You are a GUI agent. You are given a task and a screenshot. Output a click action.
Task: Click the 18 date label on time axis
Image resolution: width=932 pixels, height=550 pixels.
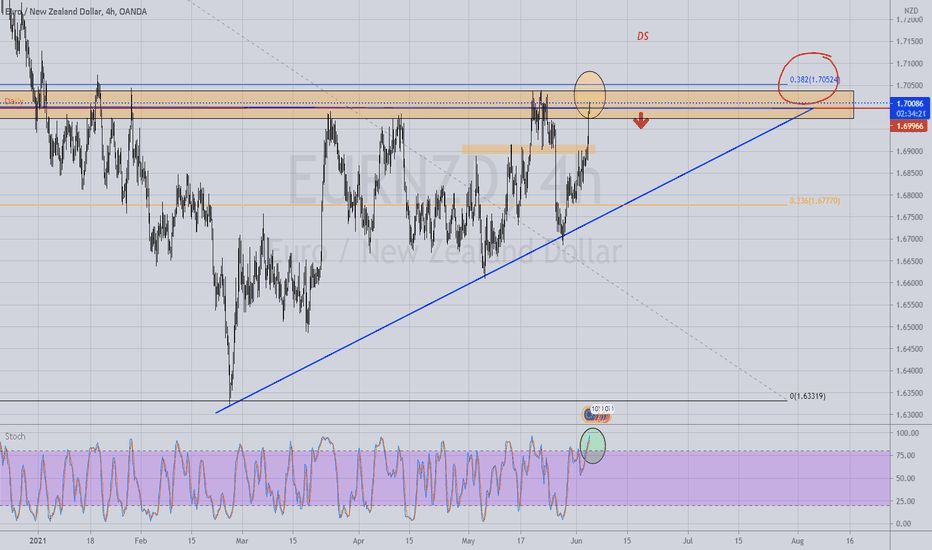coord(90,540)
